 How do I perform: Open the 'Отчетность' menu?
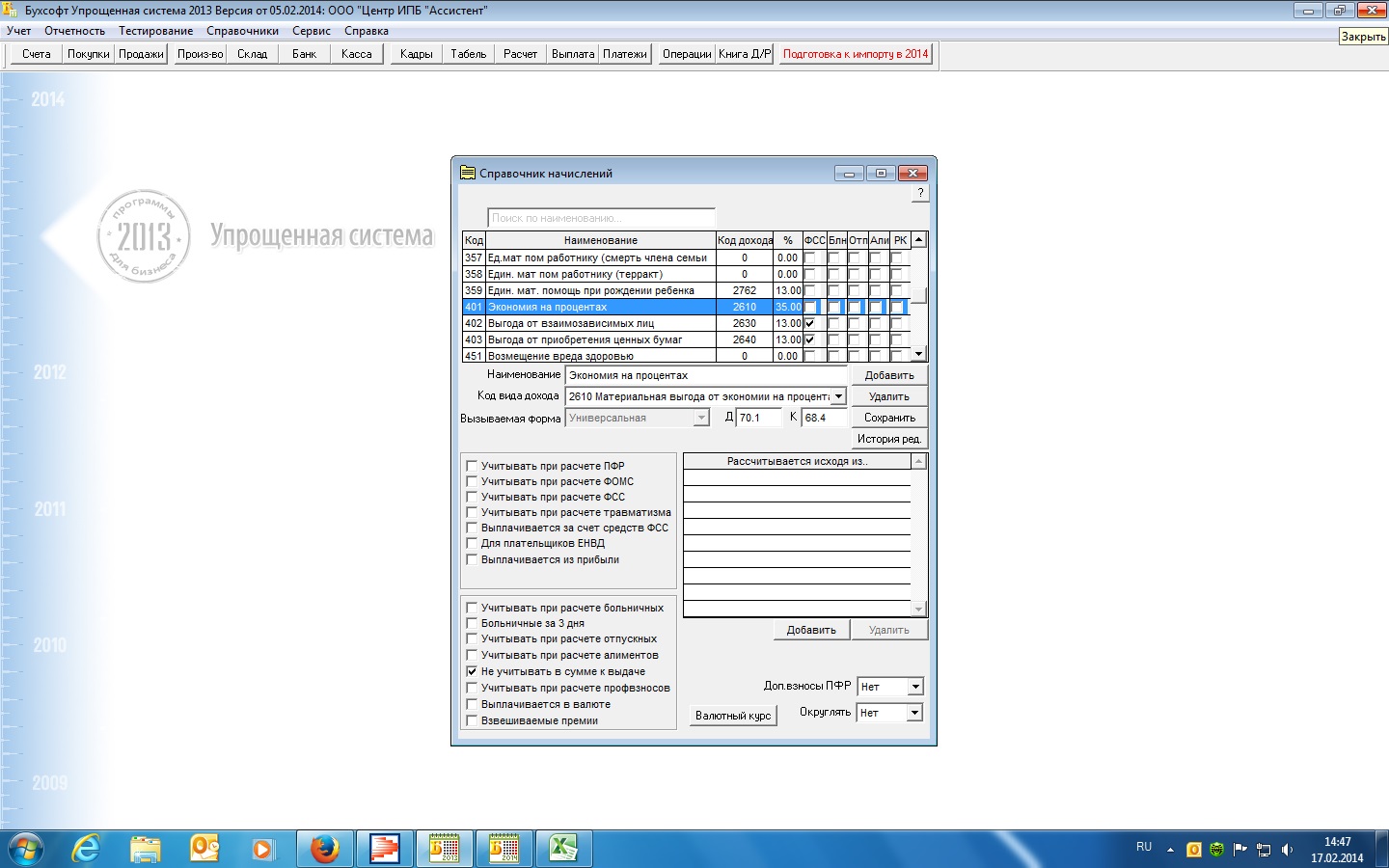coord(74,31)
